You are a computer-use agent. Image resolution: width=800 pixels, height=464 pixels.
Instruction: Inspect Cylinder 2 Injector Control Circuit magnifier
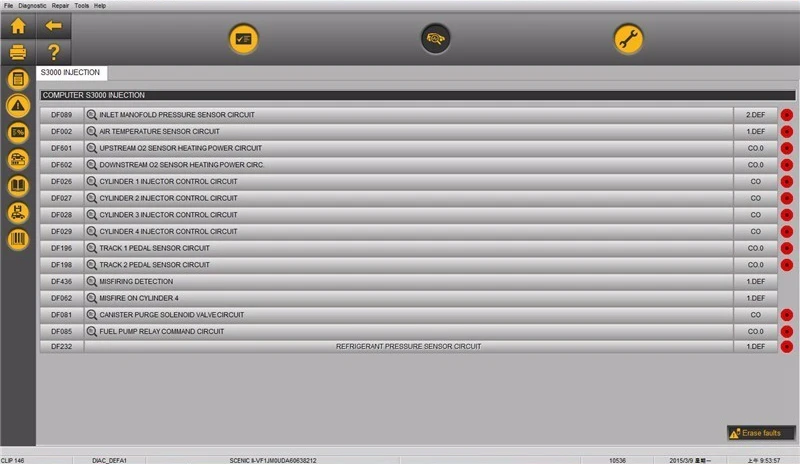(x=91, y=198)
